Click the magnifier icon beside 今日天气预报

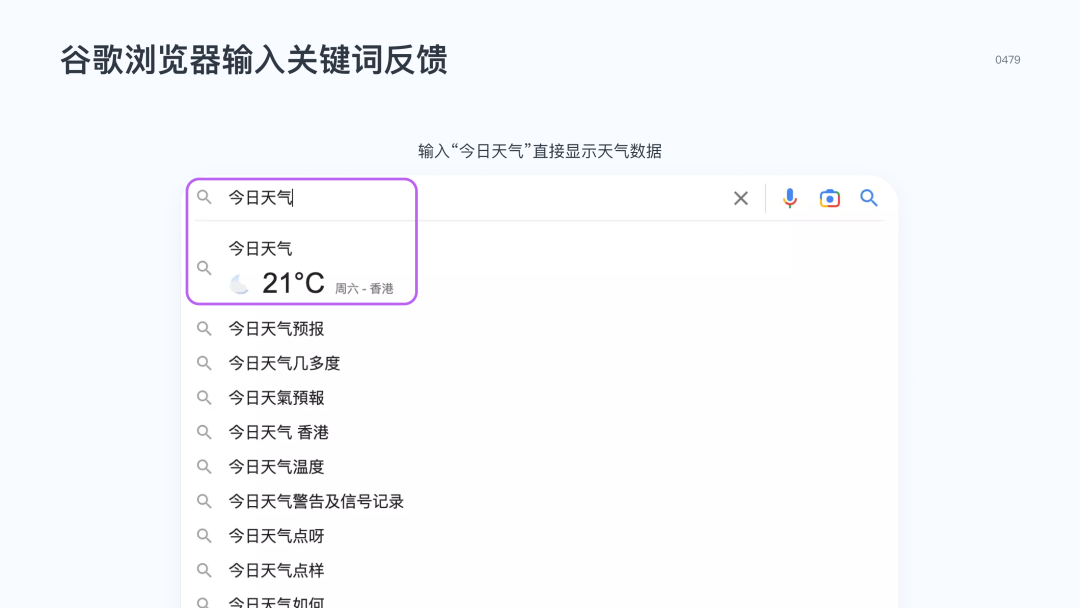pyautogui.click(x=204, y=328)
